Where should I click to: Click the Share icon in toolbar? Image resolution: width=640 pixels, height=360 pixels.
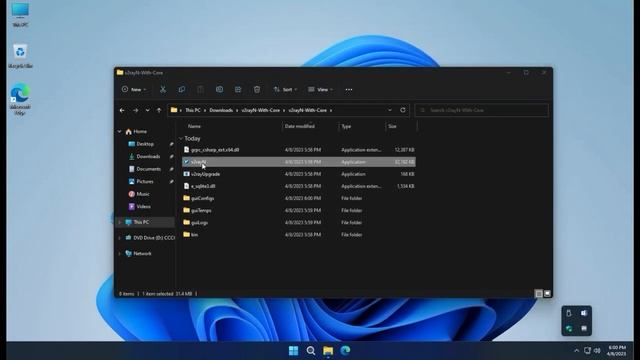point(238,89)
